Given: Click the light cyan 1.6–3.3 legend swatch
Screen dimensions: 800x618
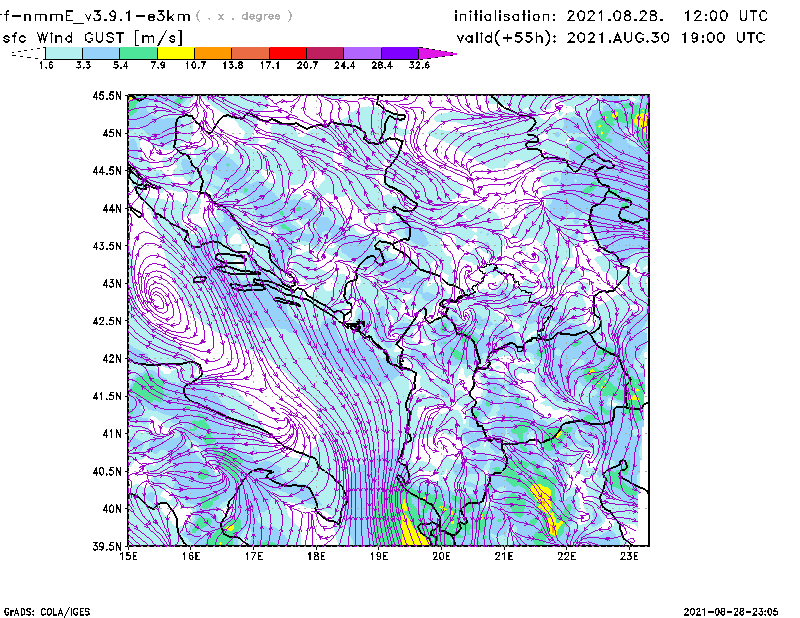Looking at the screenshot, I should point(64,53).
